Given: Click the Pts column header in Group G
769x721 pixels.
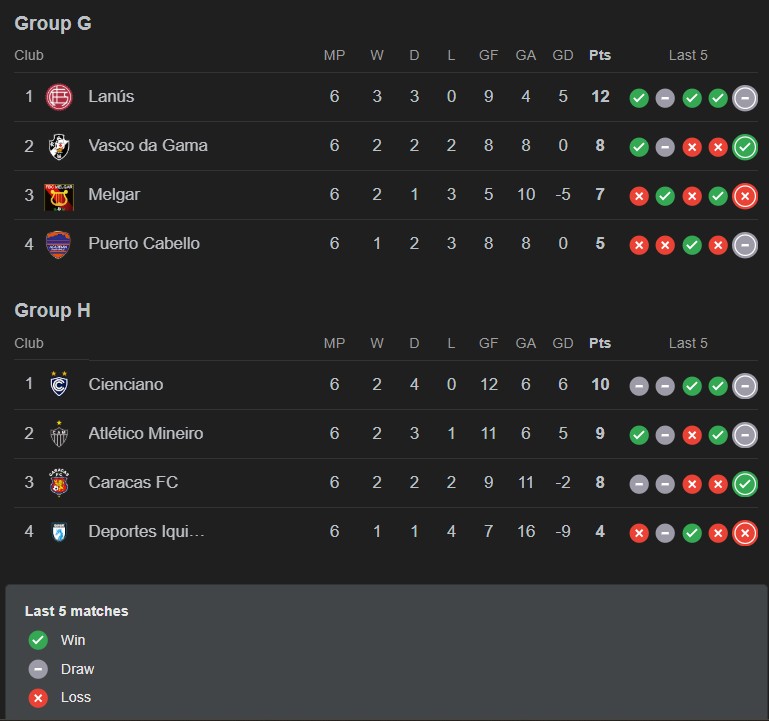Looking at the screenshot, I should tap(600, 56).
